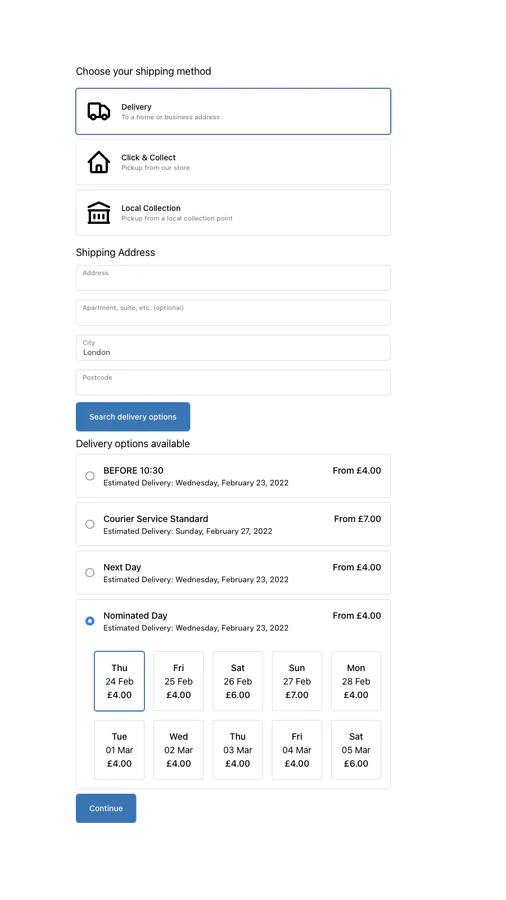Click the Local Collection building icon
The height and width of the screenshot is (900, 506).
[99, 212]
